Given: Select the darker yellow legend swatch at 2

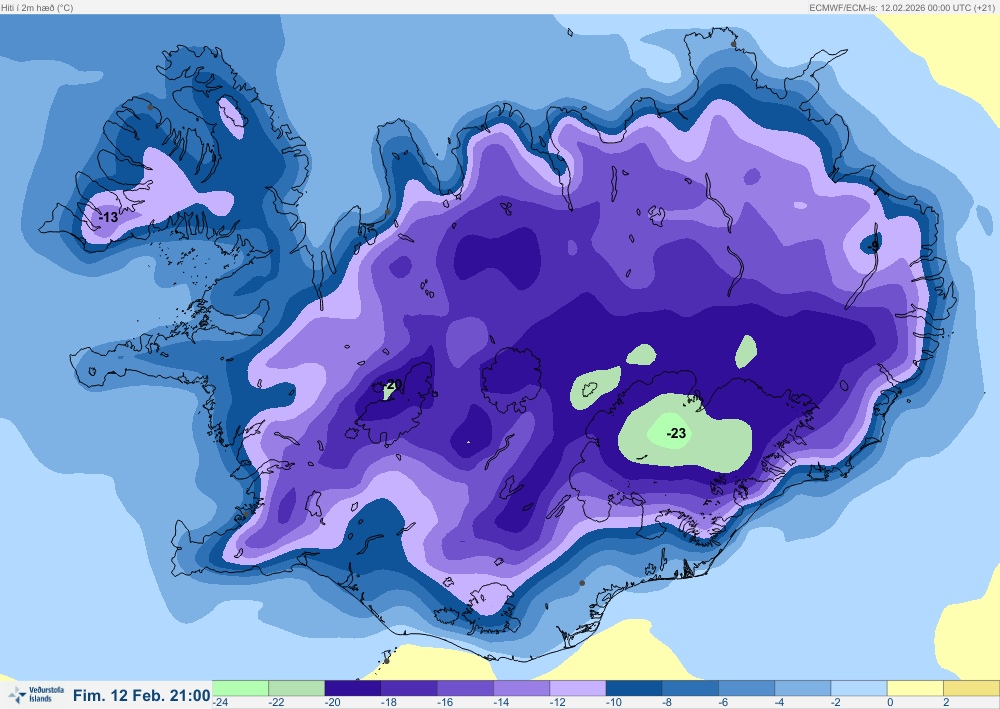Looking at the screenshot, I should (x=971, y=688).
